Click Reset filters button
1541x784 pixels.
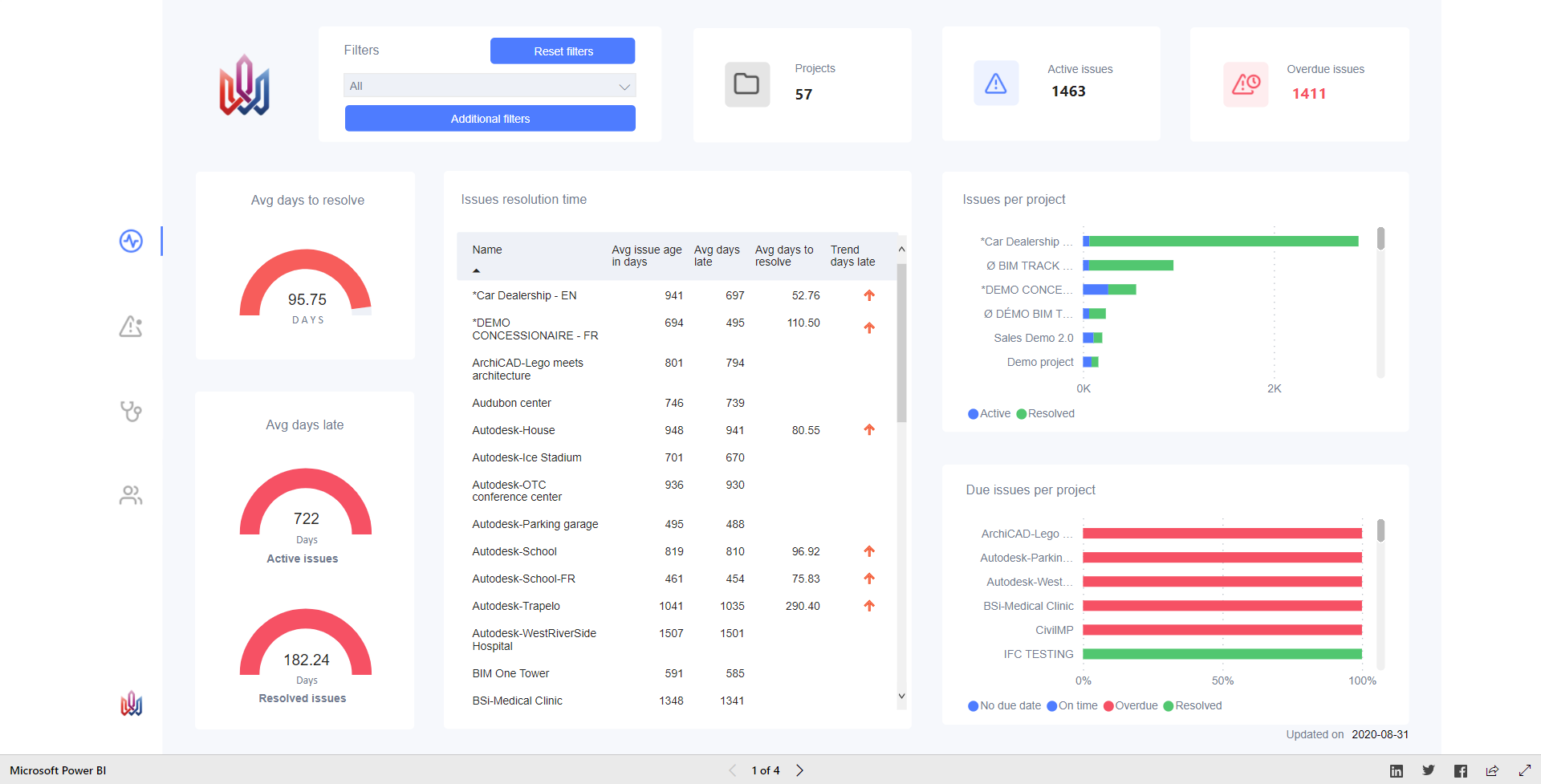pos(563,51)
